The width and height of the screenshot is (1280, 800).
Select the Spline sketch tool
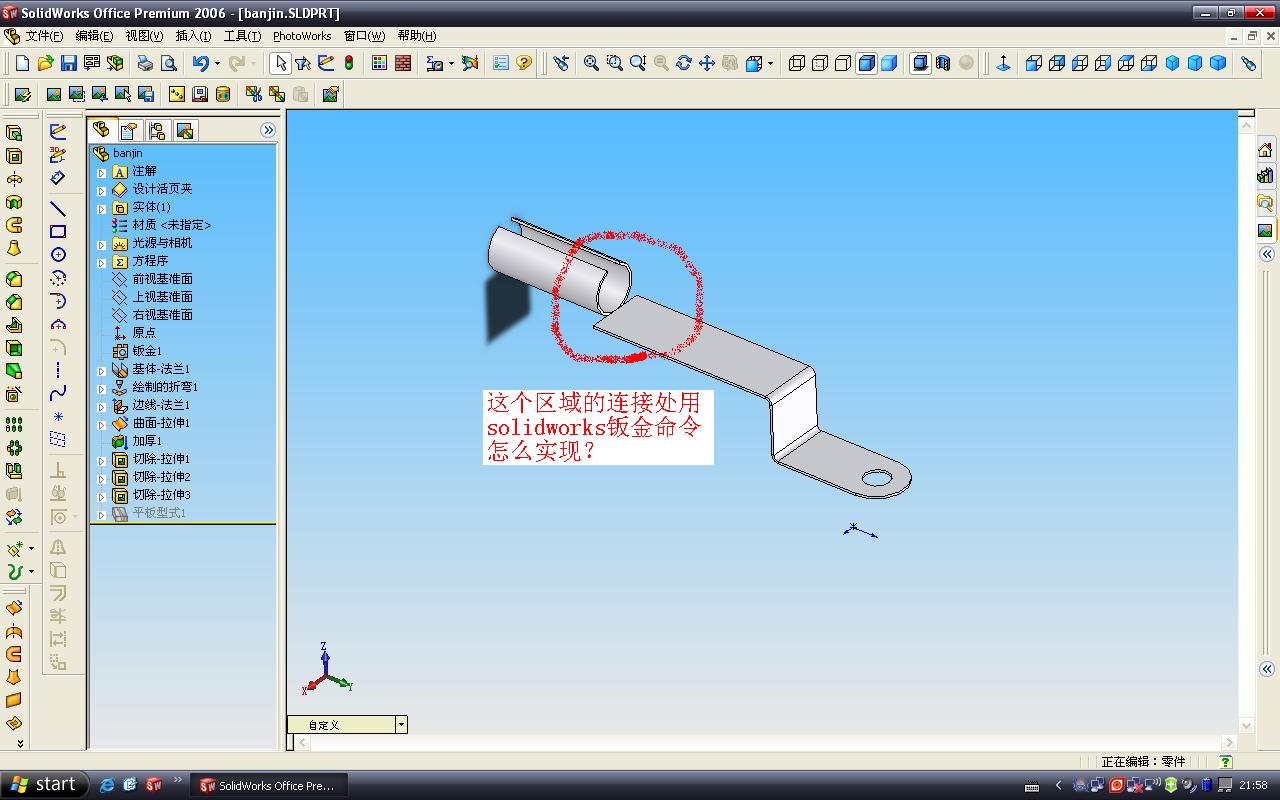pos(58,393)
